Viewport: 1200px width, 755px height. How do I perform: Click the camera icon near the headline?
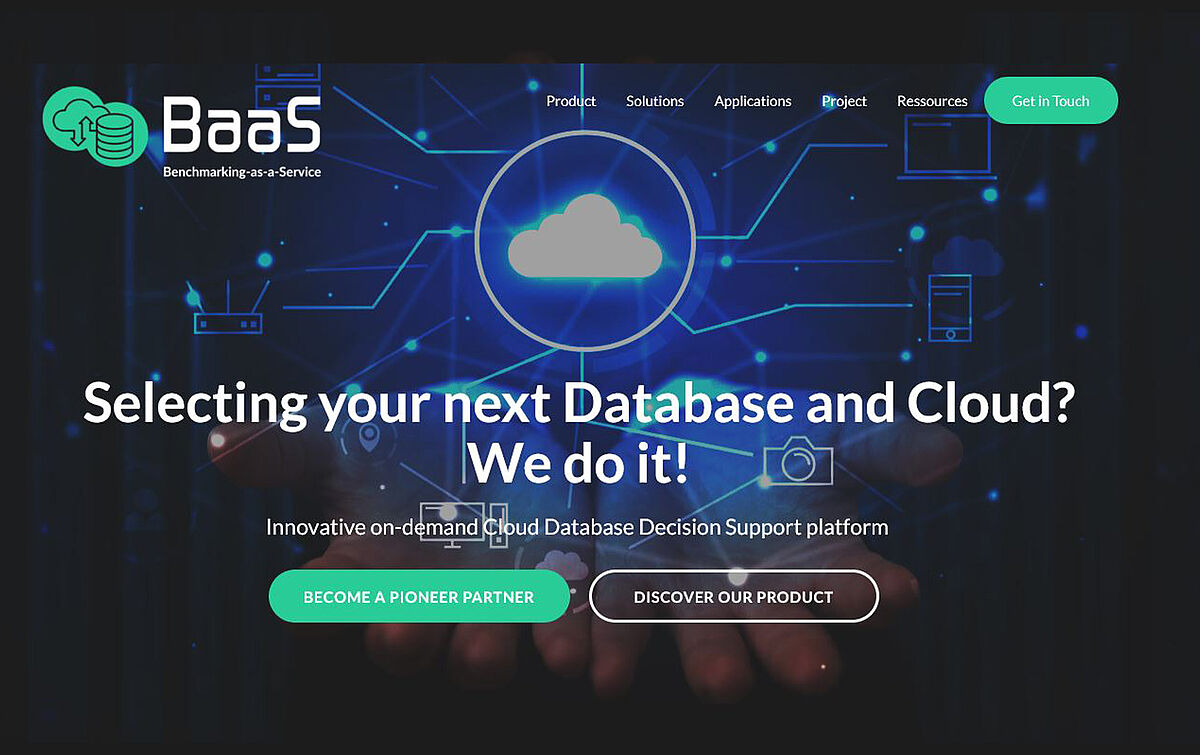798,460
